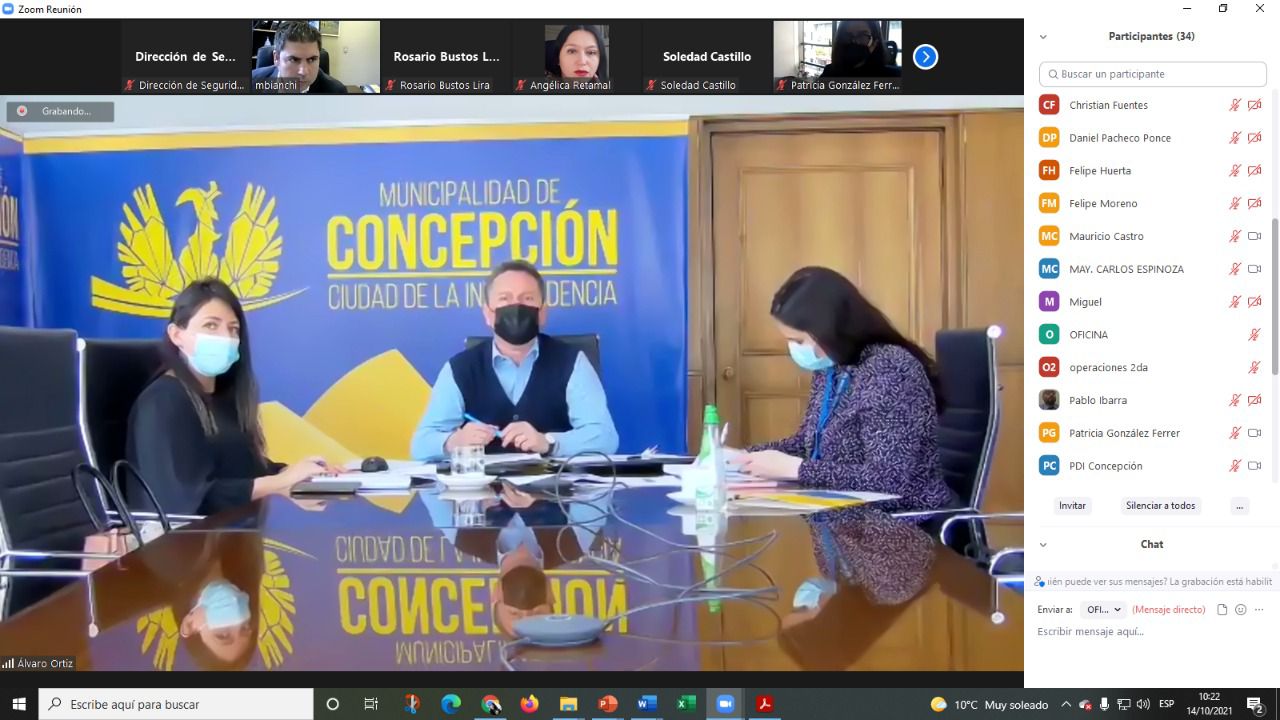Click Silenciar a todos button

click(1160, 506)
